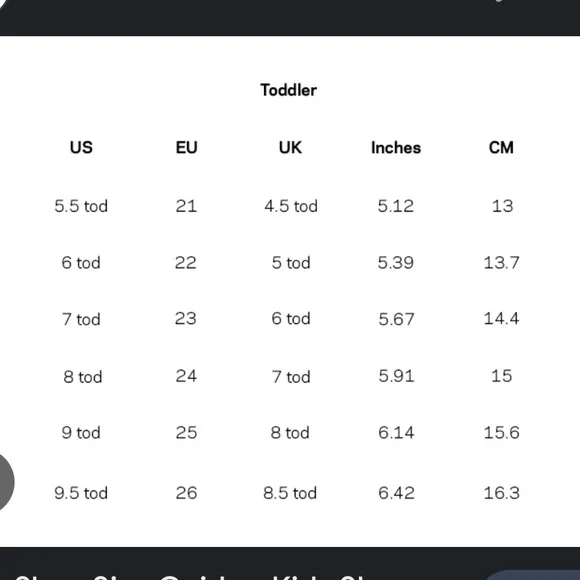Select the CM column header
580x580 pixels.
pos(501,148)
